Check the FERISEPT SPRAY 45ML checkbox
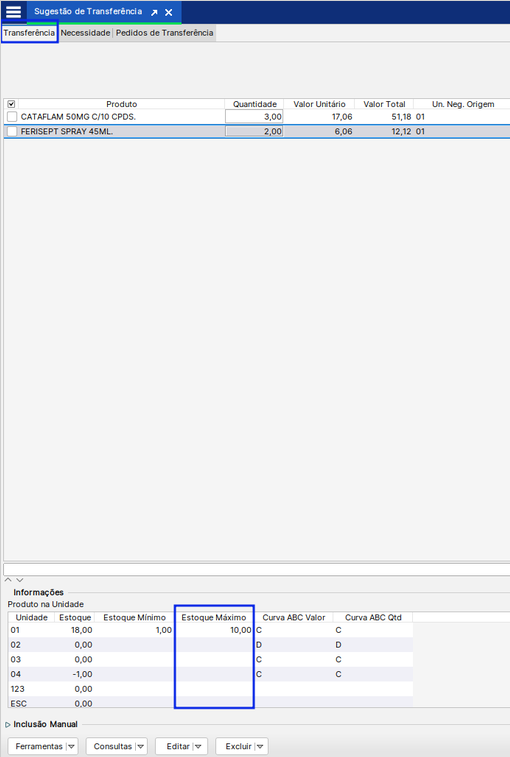The image size is (510, 757). pyautogui.click(x=12, y=131)
